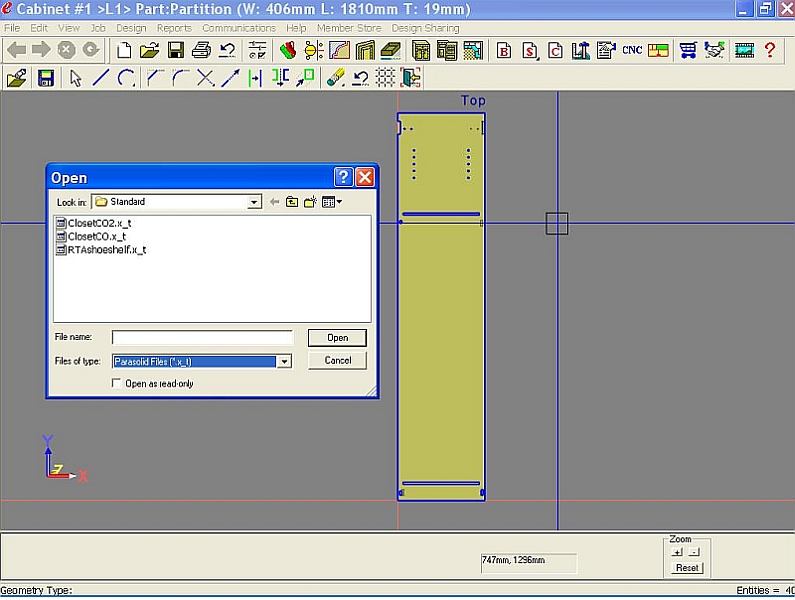Open the Reports menu
This screenshot has height=600, width=795.
[x=174, y=28]
